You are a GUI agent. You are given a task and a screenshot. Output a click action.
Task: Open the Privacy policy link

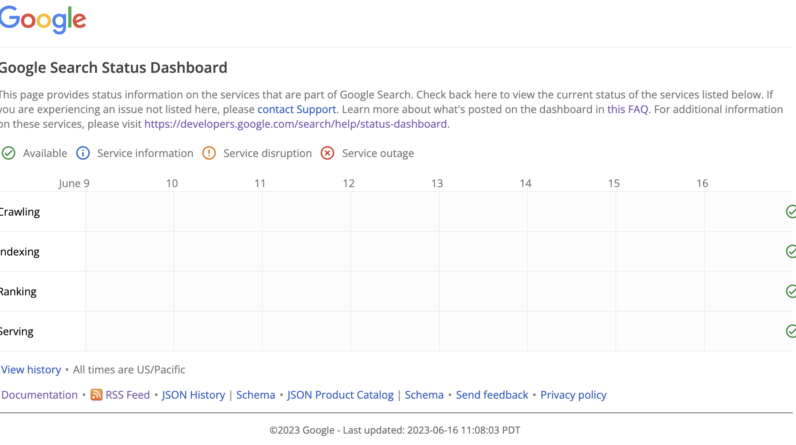click(x=573, y=395)
